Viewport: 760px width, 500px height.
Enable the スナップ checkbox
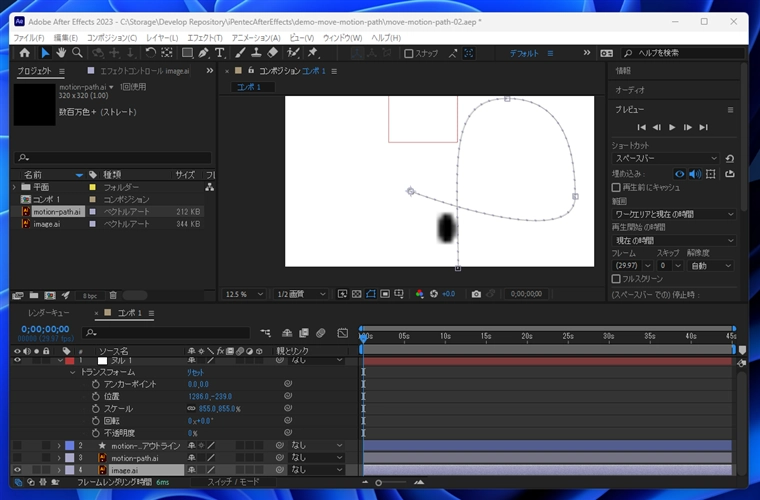409,54
